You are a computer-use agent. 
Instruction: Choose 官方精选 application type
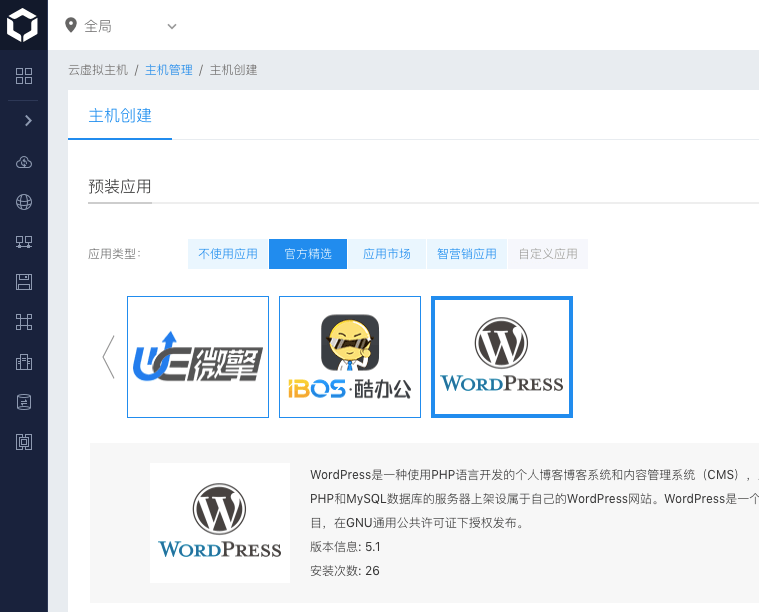[308, 254]
